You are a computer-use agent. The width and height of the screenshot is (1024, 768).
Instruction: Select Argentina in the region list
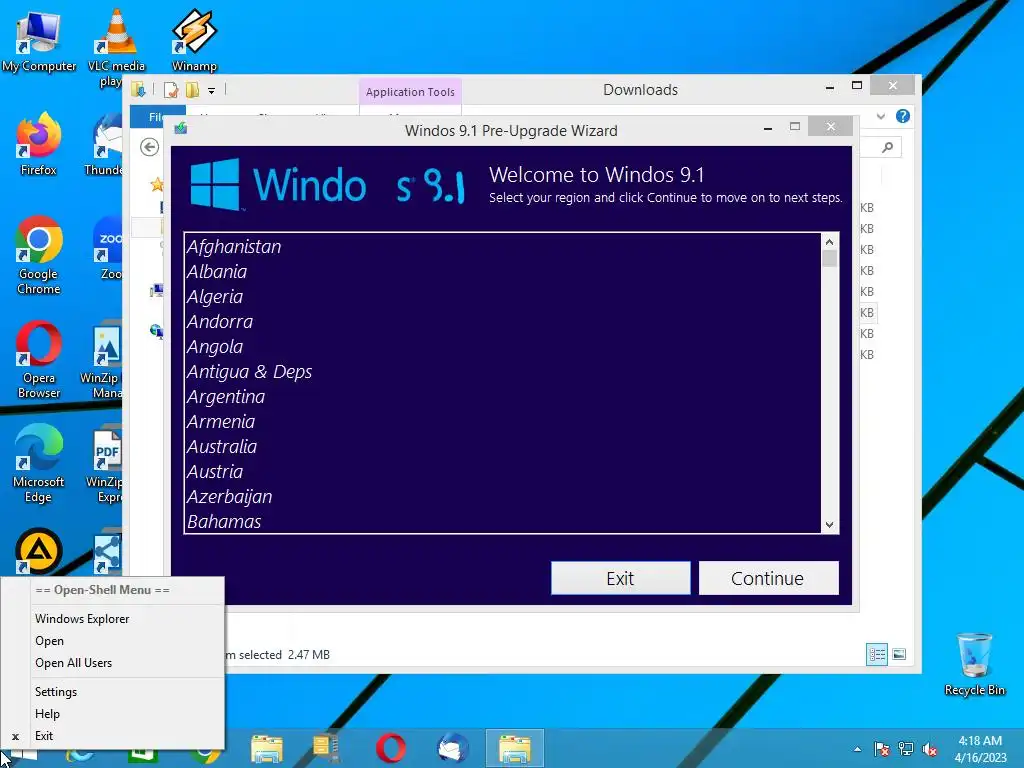coord(503,396)
